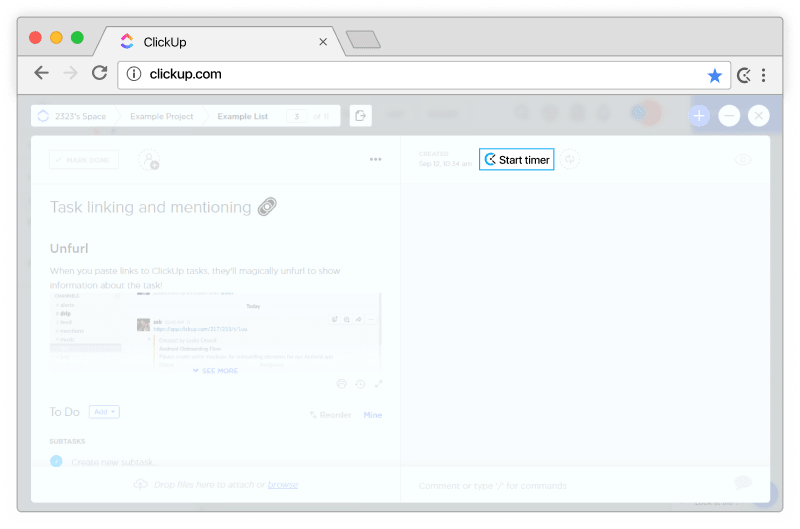
Task: Click Reorder in the To Do section
Action: (x=331, y=415)
